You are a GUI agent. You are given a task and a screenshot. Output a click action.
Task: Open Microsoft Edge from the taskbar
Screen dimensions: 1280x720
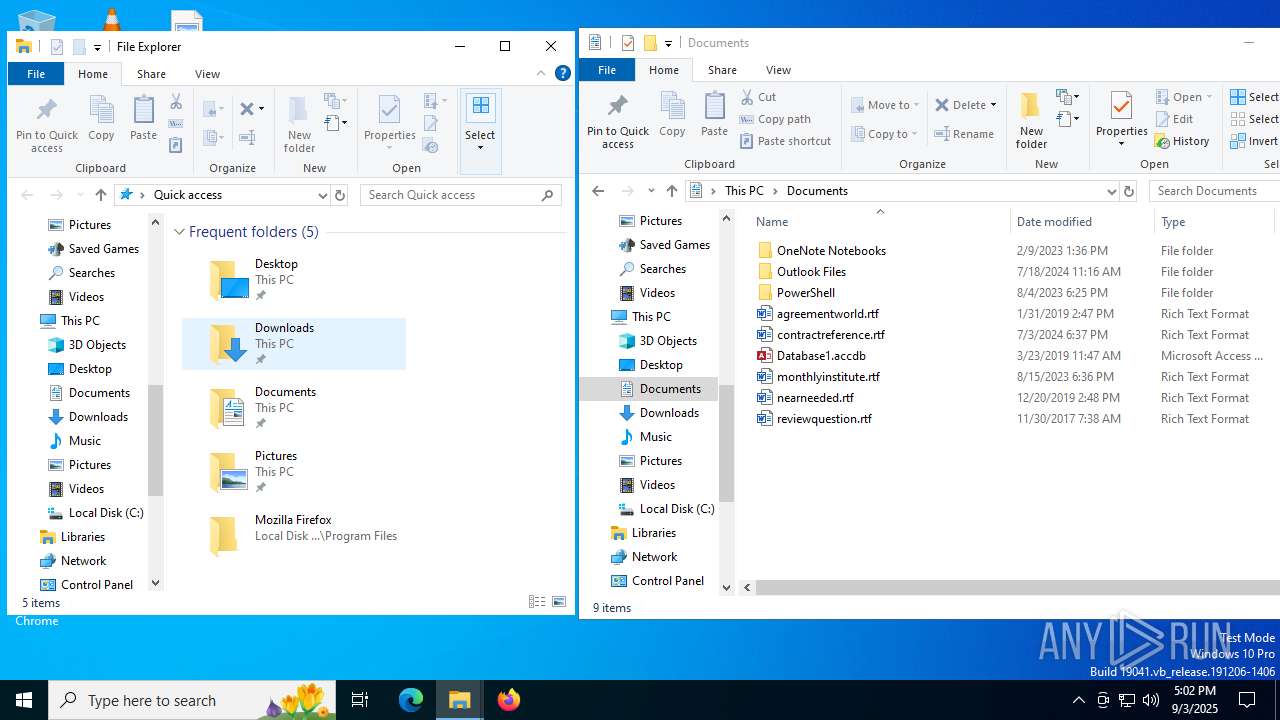[411, 700]
